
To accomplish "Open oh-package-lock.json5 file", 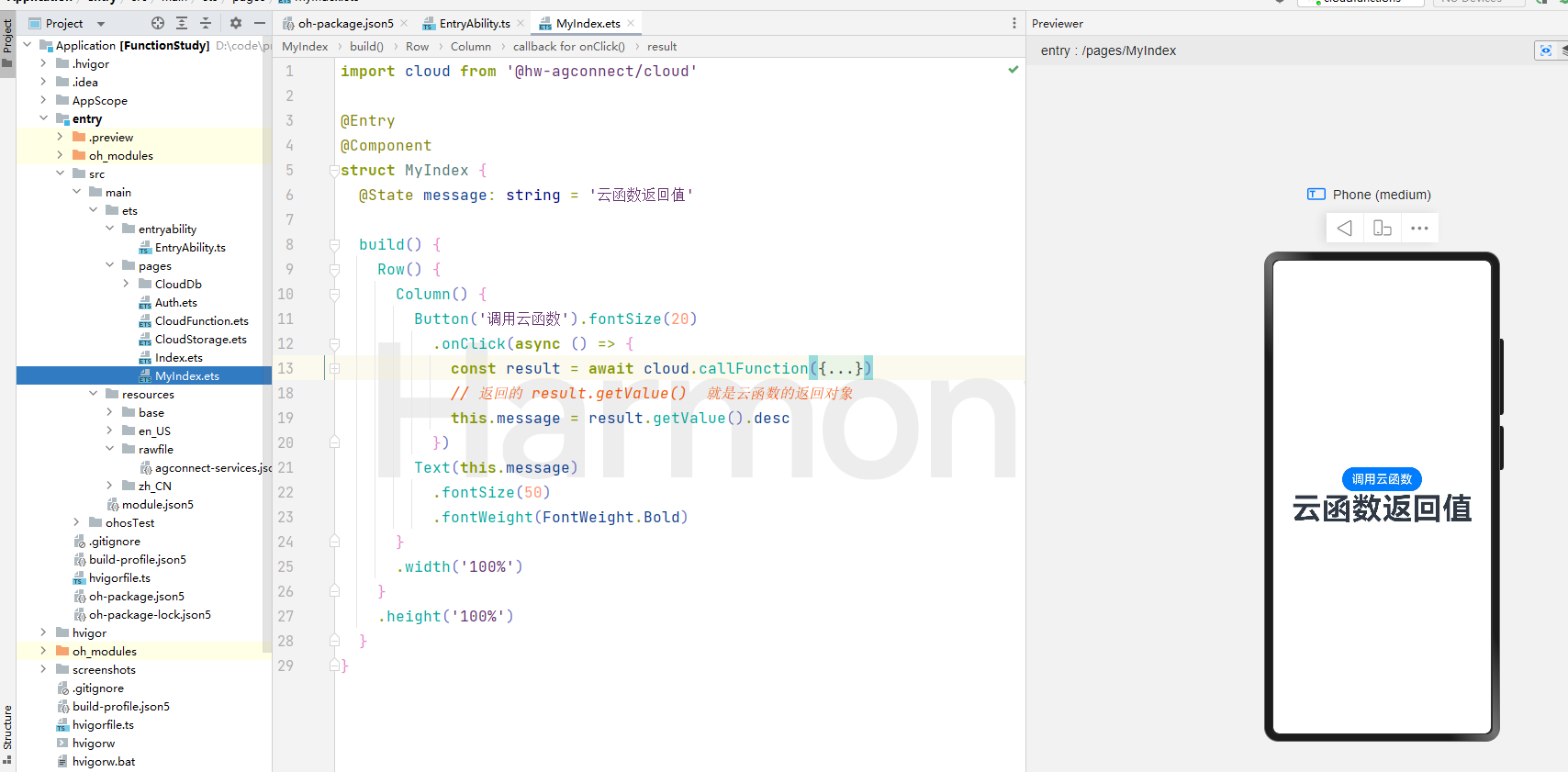I will (150, 614).
